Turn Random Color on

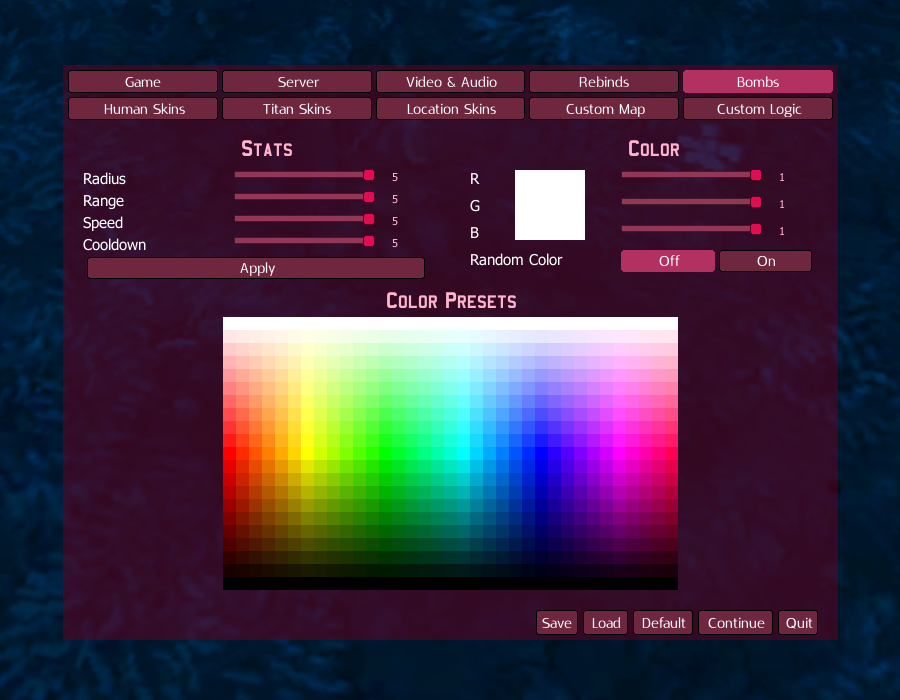765,260
